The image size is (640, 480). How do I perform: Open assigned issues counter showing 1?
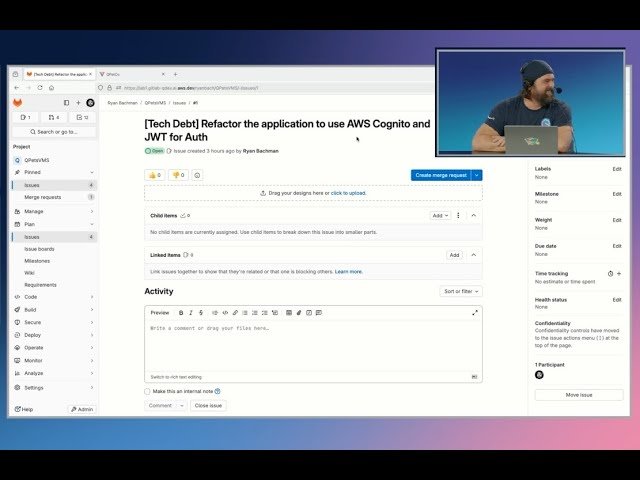[25, 118]
